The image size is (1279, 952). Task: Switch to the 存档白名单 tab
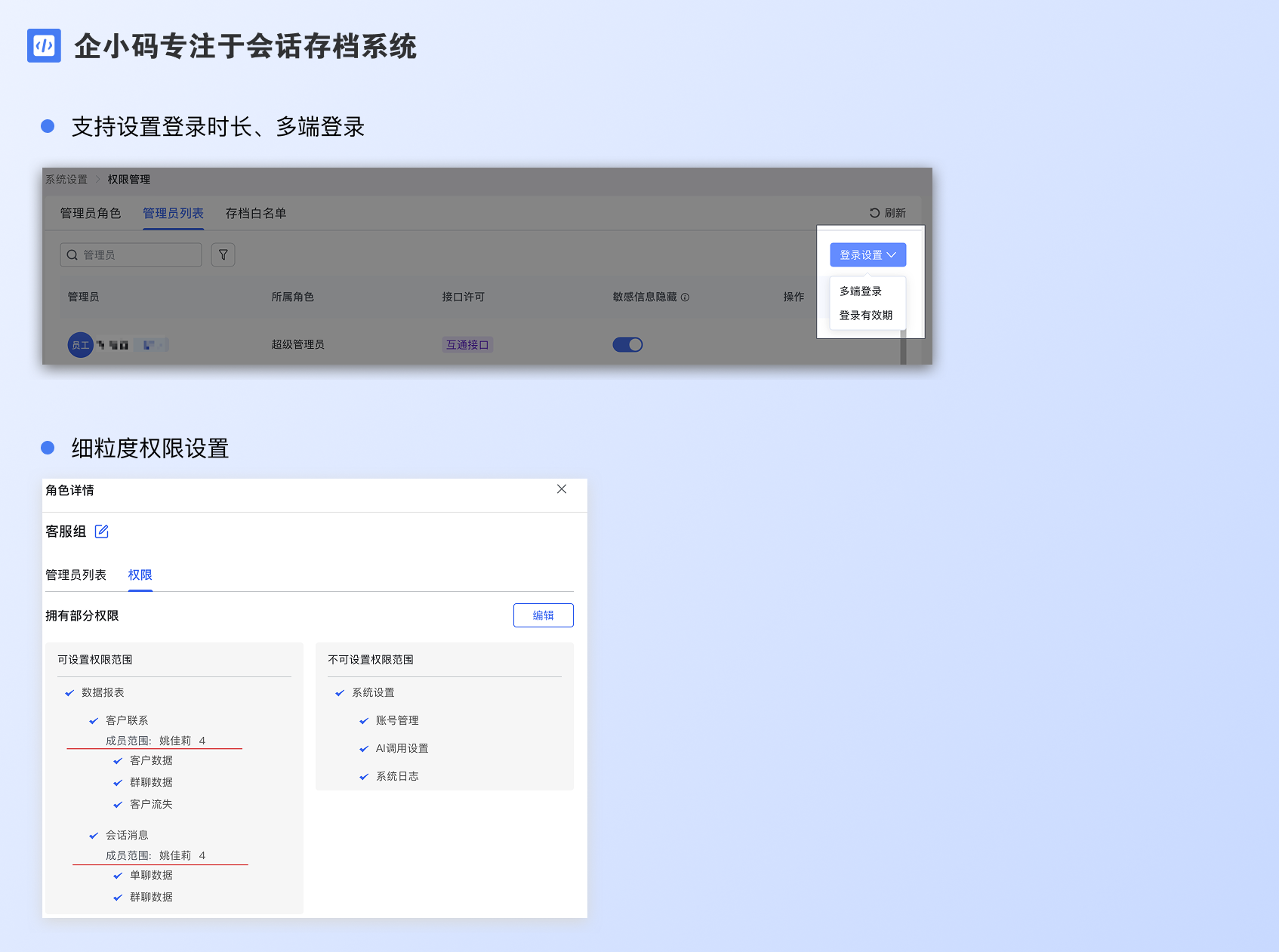tap(256, 214)
